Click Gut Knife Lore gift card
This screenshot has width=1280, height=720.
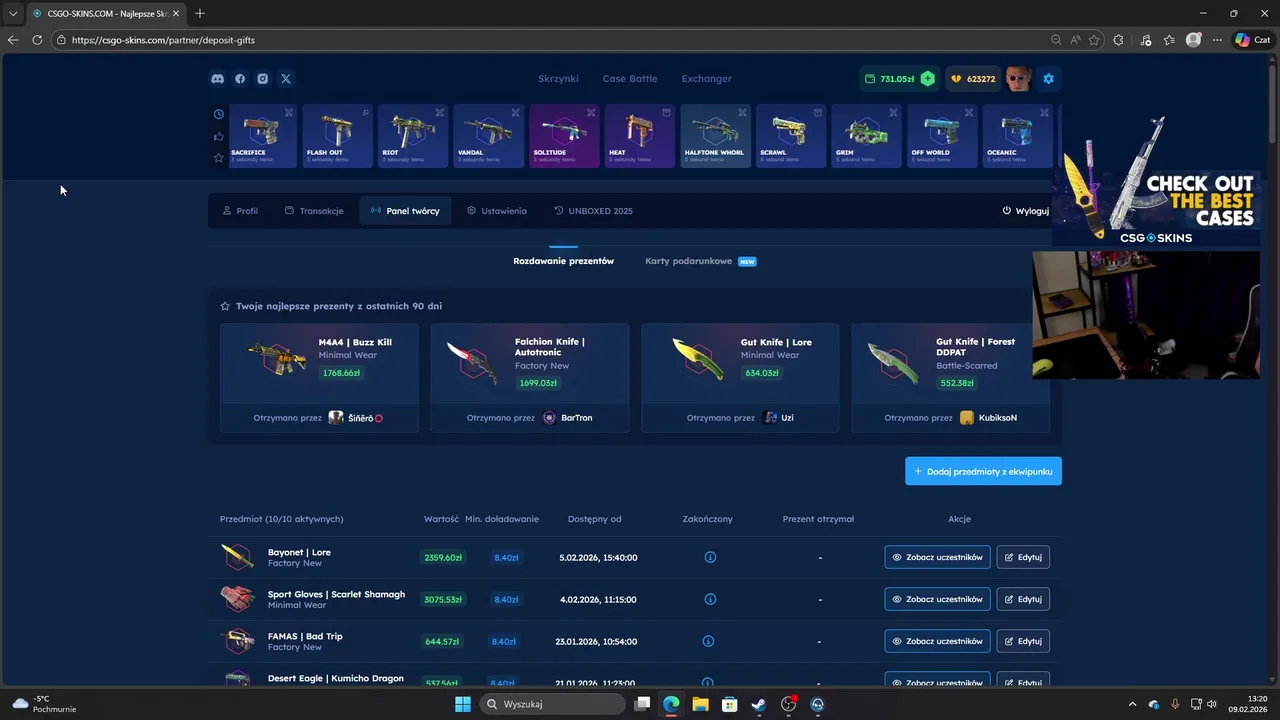point(740,377)
